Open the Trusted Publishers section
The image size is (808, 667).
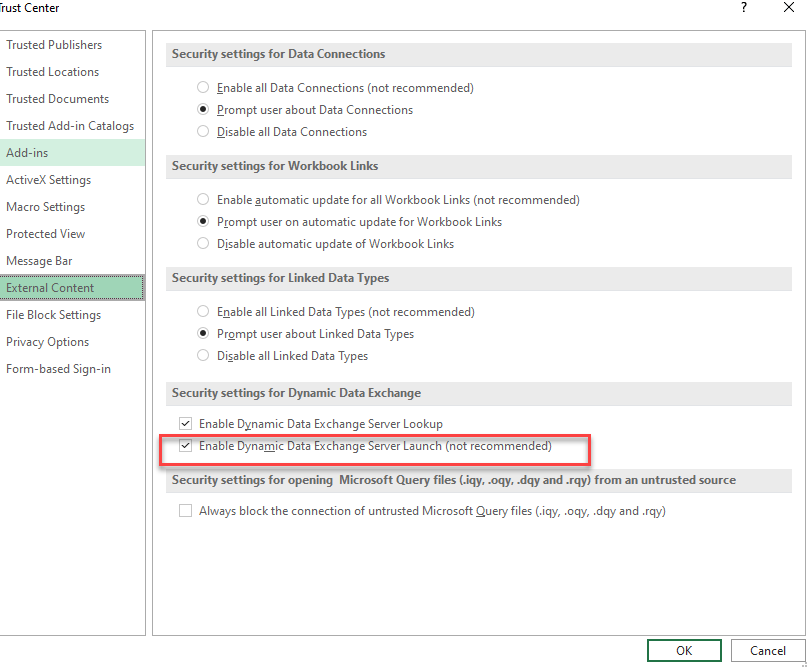(x=54, y=45)
